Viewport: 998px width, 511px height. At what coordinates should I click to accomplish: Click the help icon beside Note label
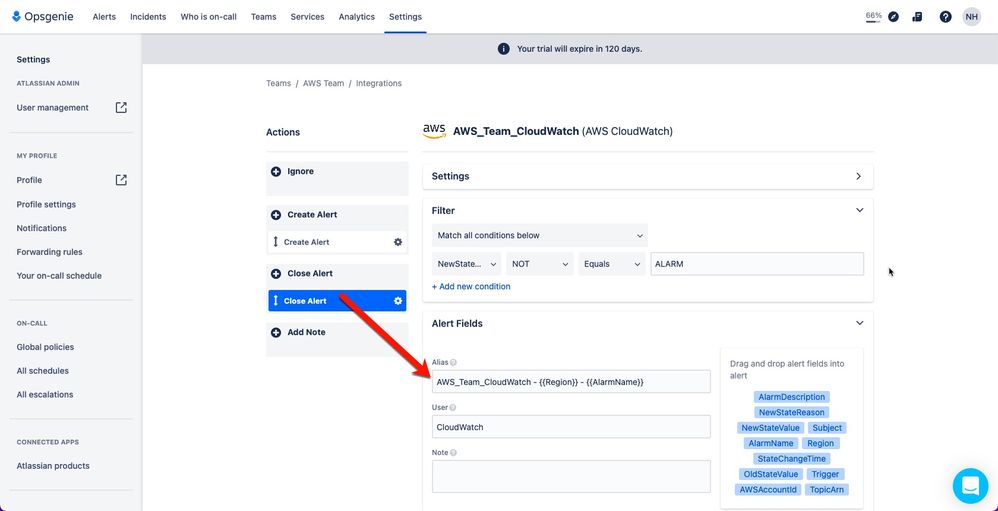coord(454,452)
